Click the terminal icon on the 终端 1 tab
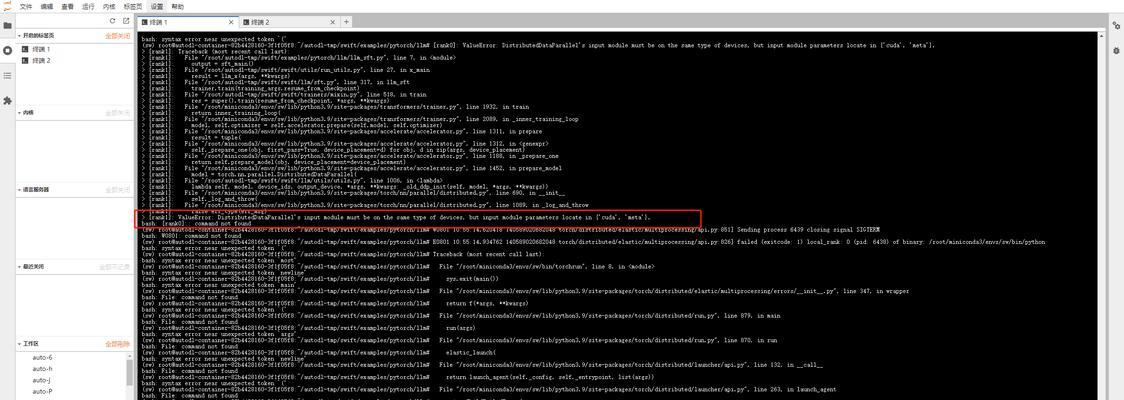This screenshot has width=1124, height=400. (144, 22)
